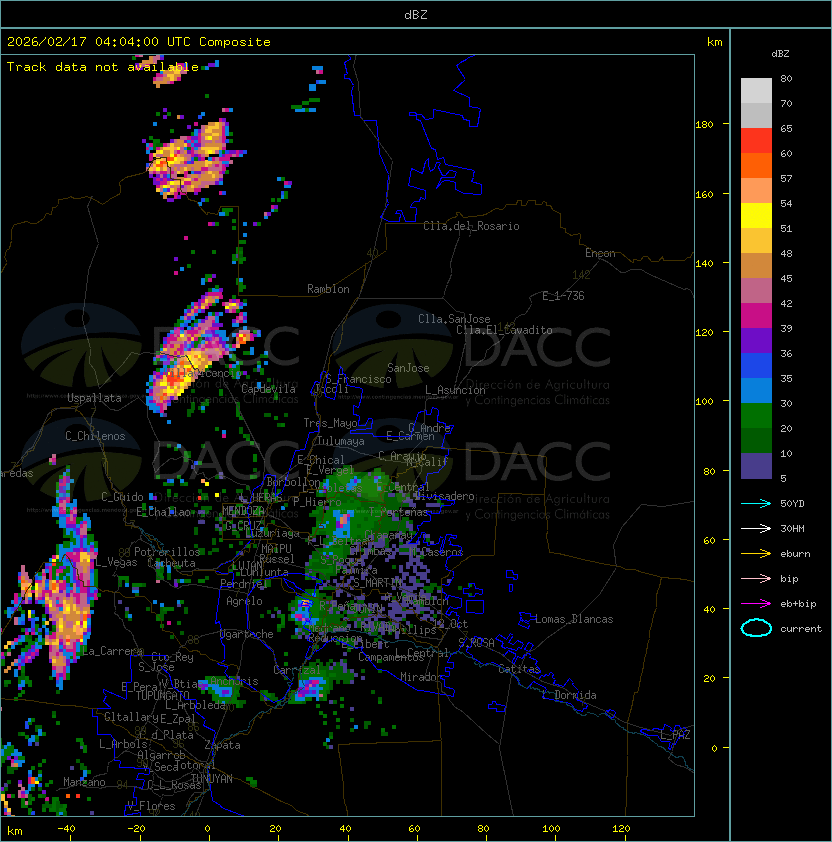Click the '2026/02/17 04:04:00 UTC Composite' timestamp
Screen dimensions: 832x842
(x=139, y=42)
